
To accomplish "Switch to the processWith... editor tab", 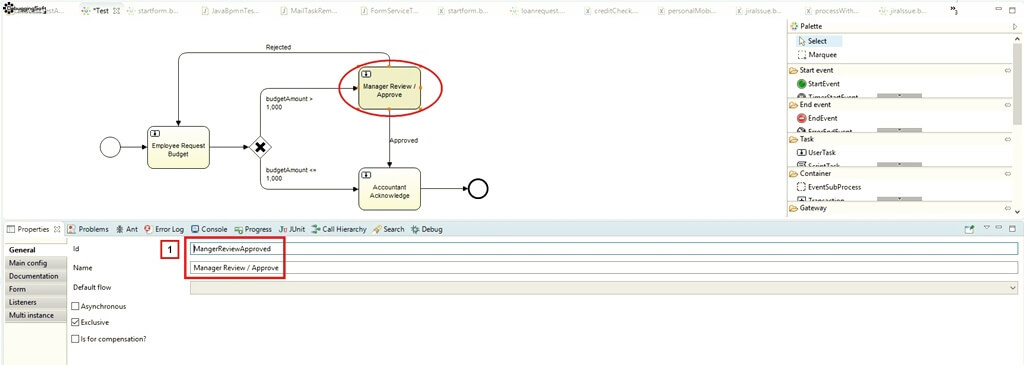I will [832, 11].
